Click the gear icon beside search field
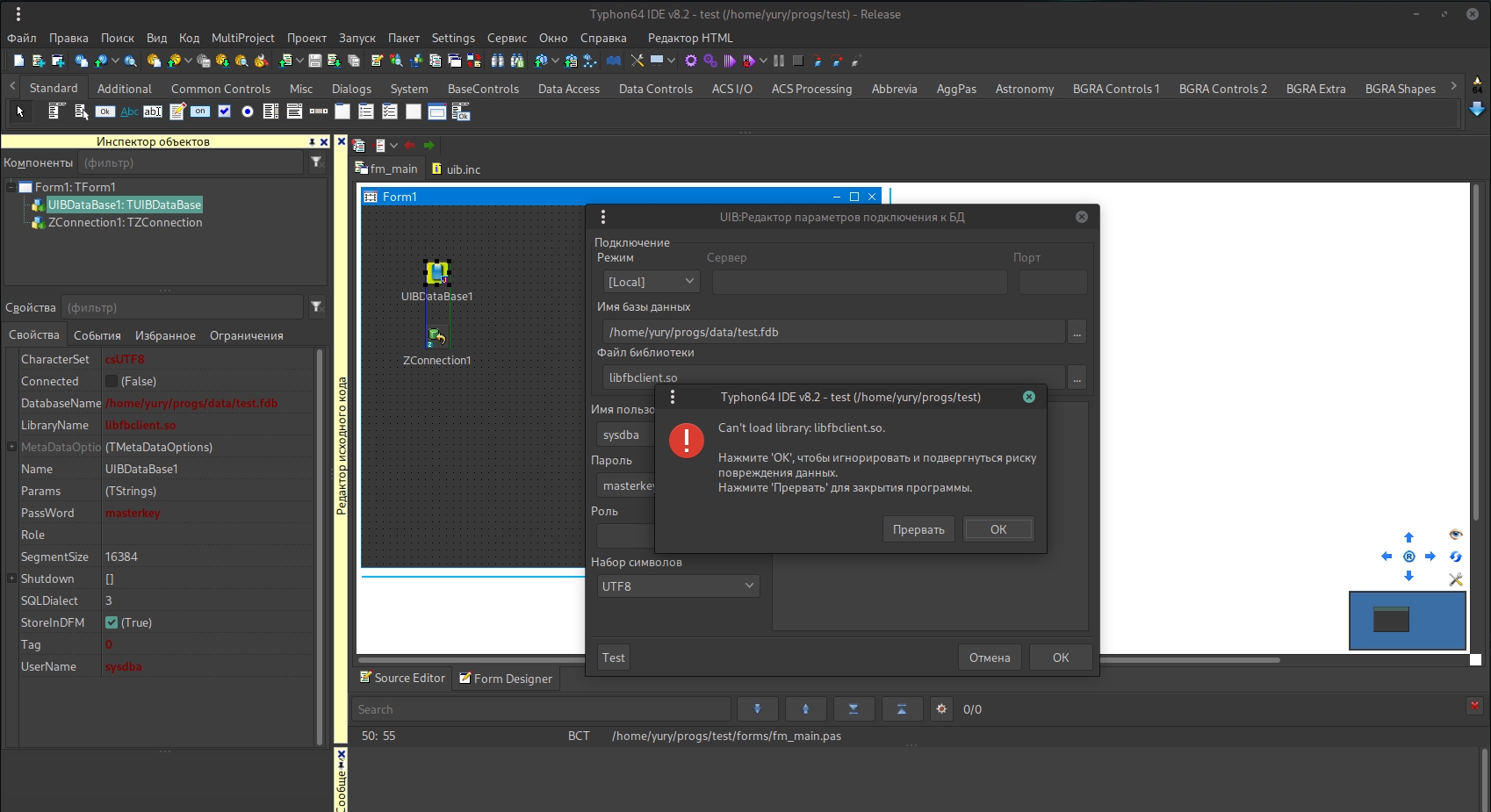The image size is (1491, 812). point(941,709)
